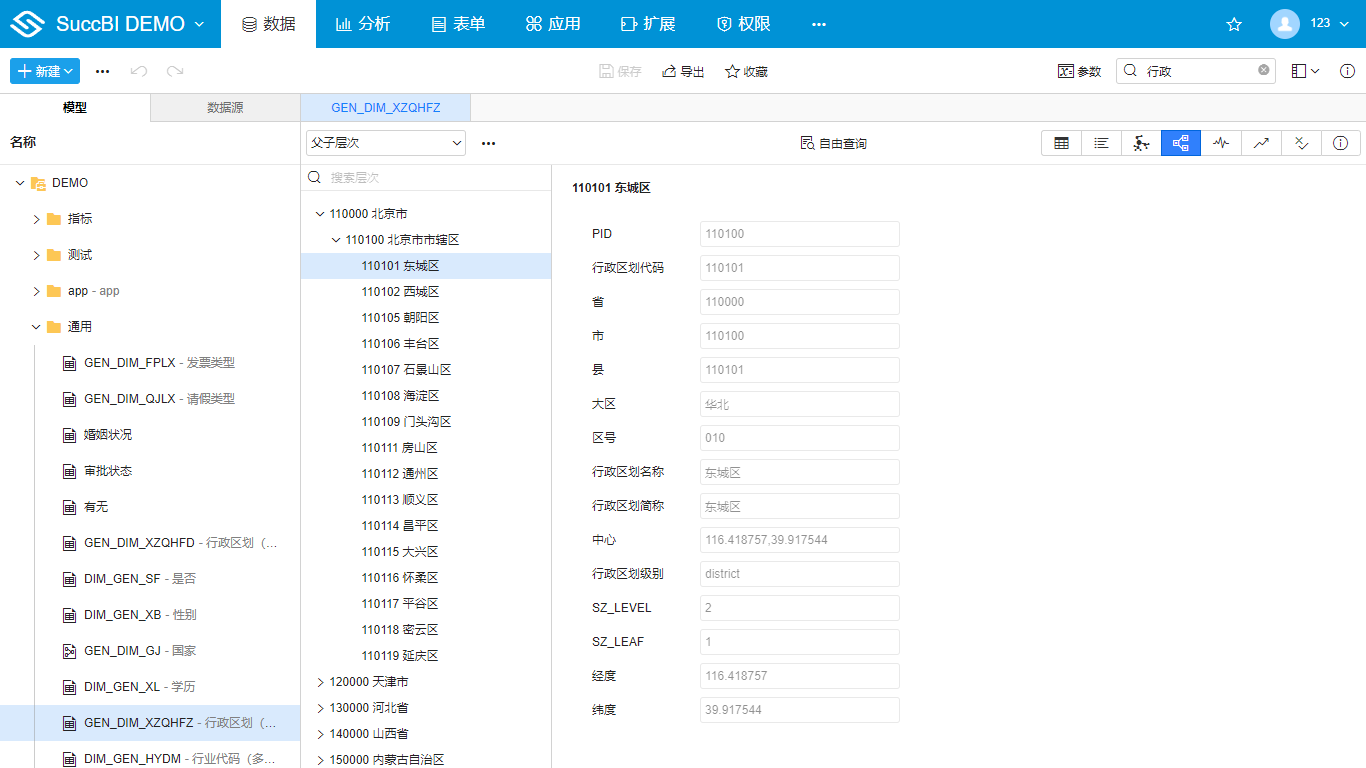The height and width of the screenshot is (768, 1366).
Task: Click the trend line icon
Action: coord(1260,143)
